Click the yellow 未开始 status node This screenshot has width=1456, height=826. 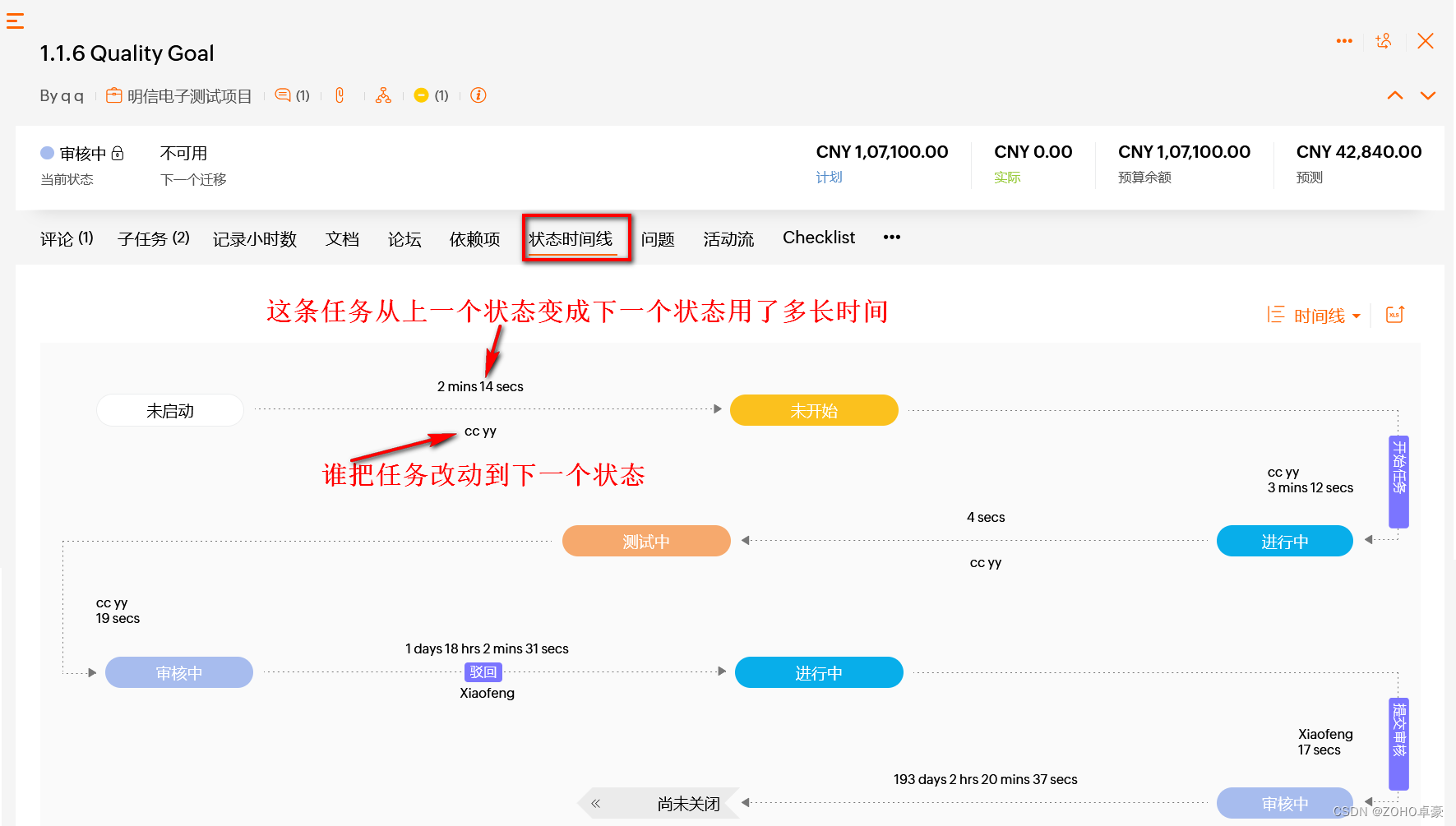[814, 410]
